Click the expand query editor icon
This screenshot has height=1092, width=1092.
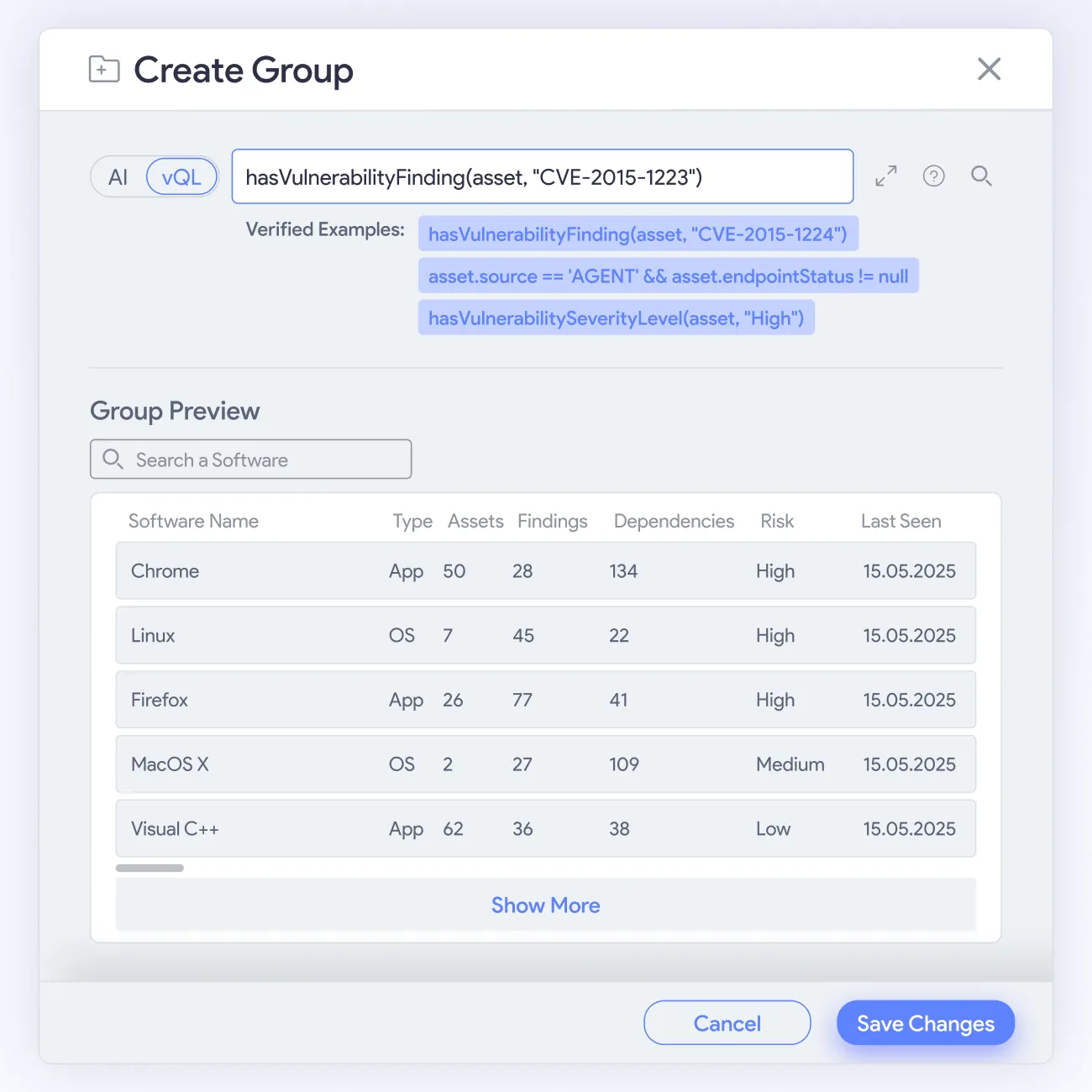click(x=886, y=176)
